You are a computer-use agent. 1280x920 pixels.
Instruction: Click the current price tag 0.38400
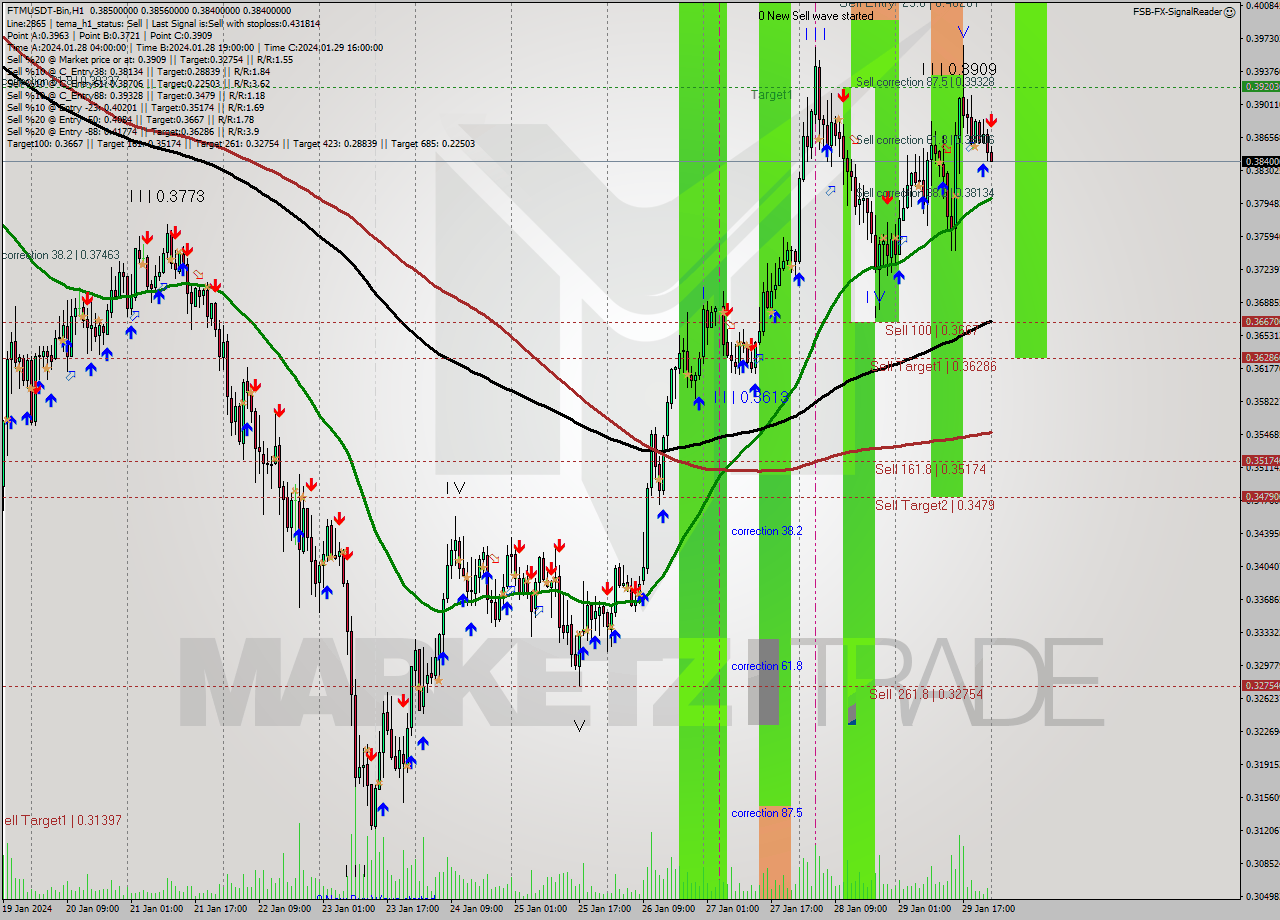1260,161
